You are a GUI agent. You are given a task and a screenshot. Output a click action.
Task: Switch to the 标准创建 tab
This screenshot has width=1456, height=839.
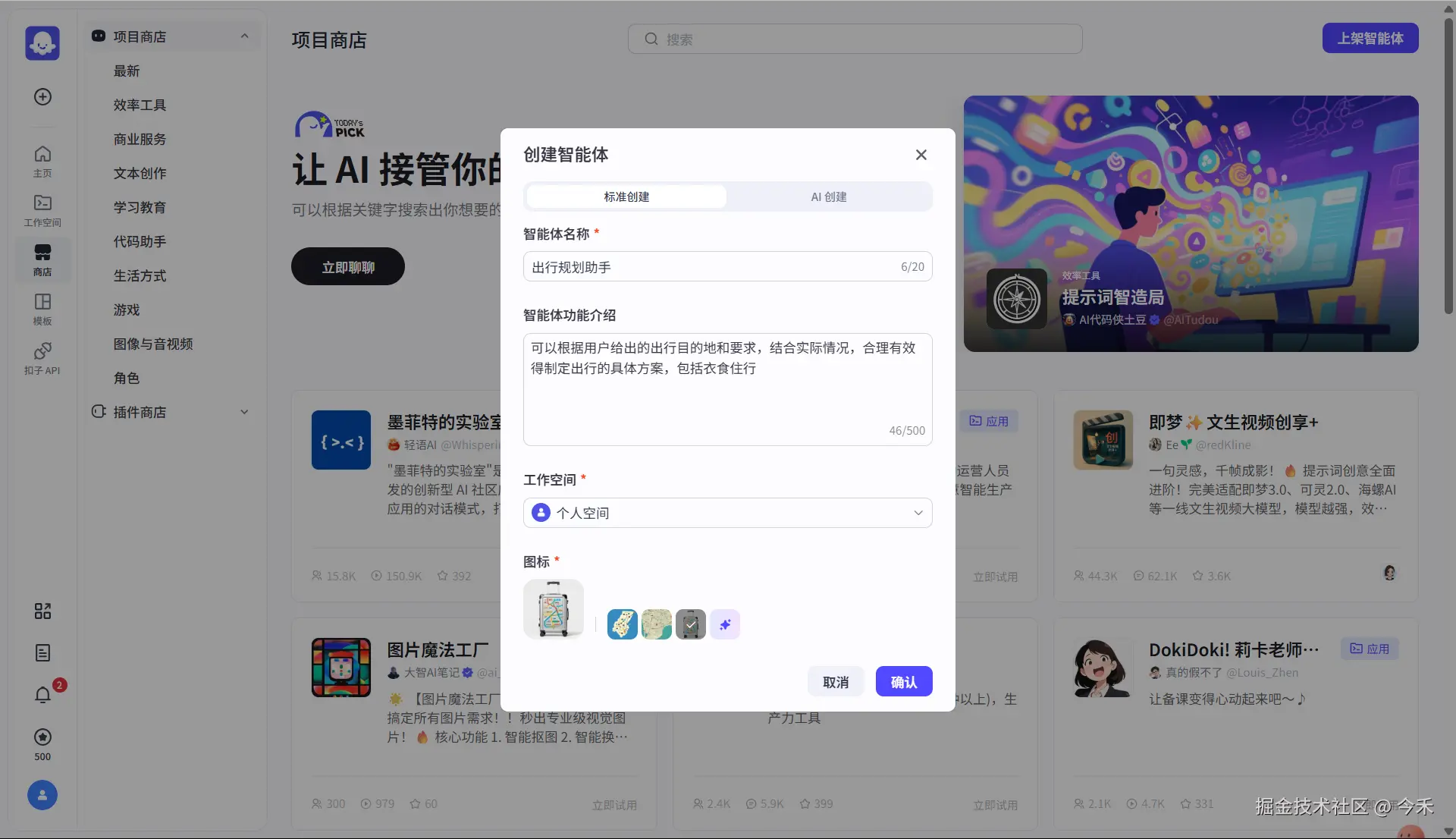626,196
